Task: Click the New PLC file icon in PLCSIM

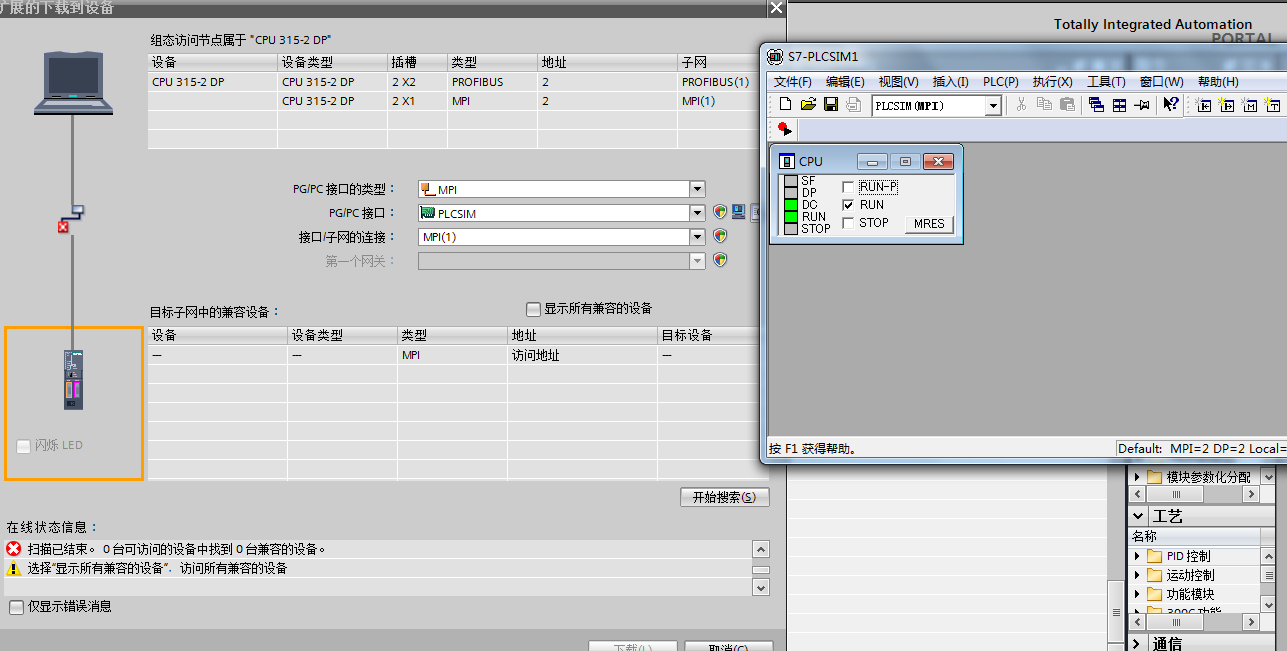Action: (x=785, y=105)
